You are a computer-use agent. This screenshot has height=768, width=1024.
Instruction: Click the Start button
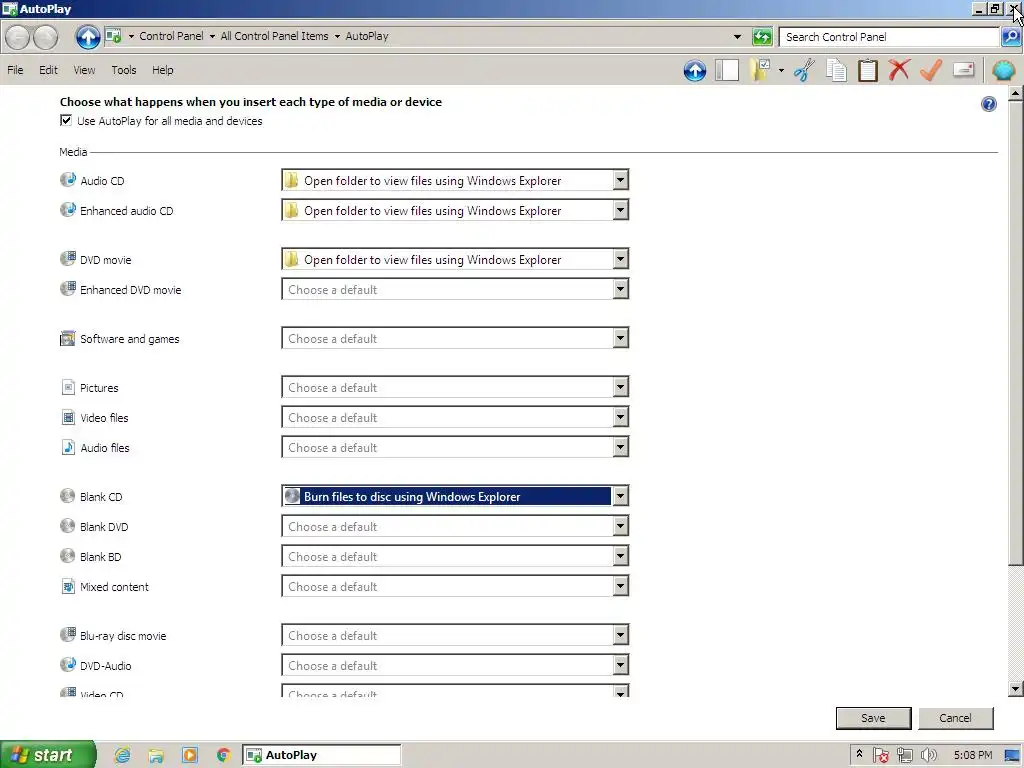48,754
